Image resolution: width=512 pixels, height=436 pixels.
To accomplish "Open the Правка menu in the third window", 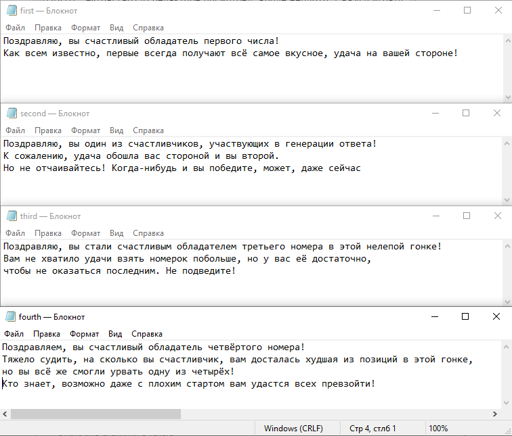I will (48, 233).
